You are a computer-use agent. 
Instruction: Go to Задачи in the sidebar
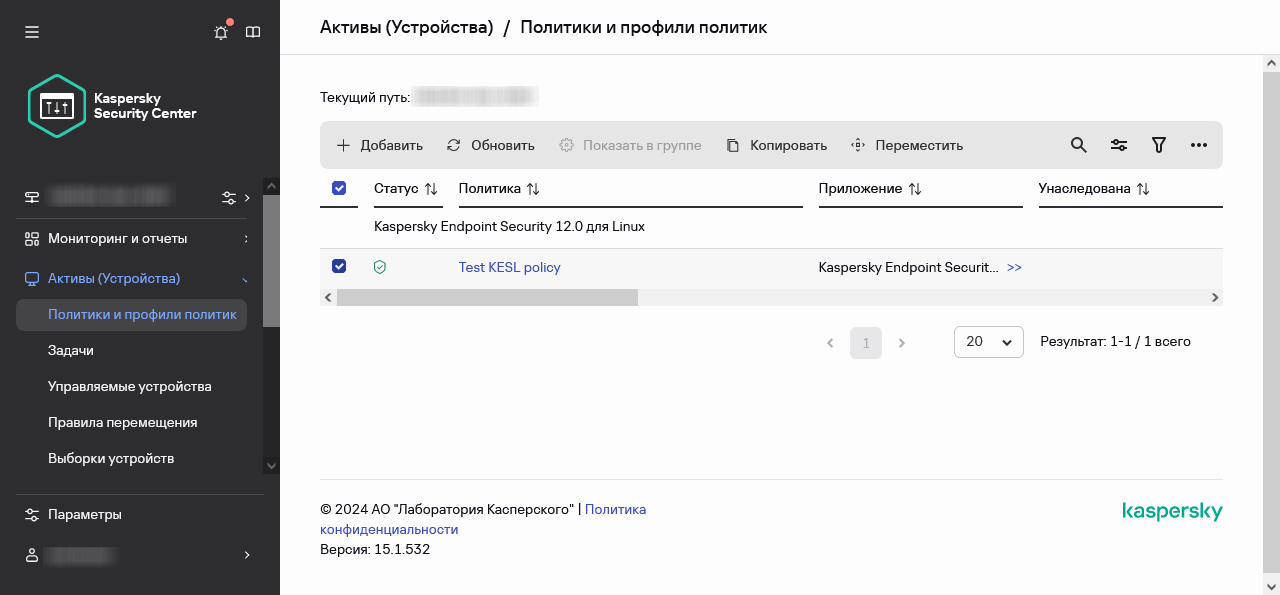71,350
